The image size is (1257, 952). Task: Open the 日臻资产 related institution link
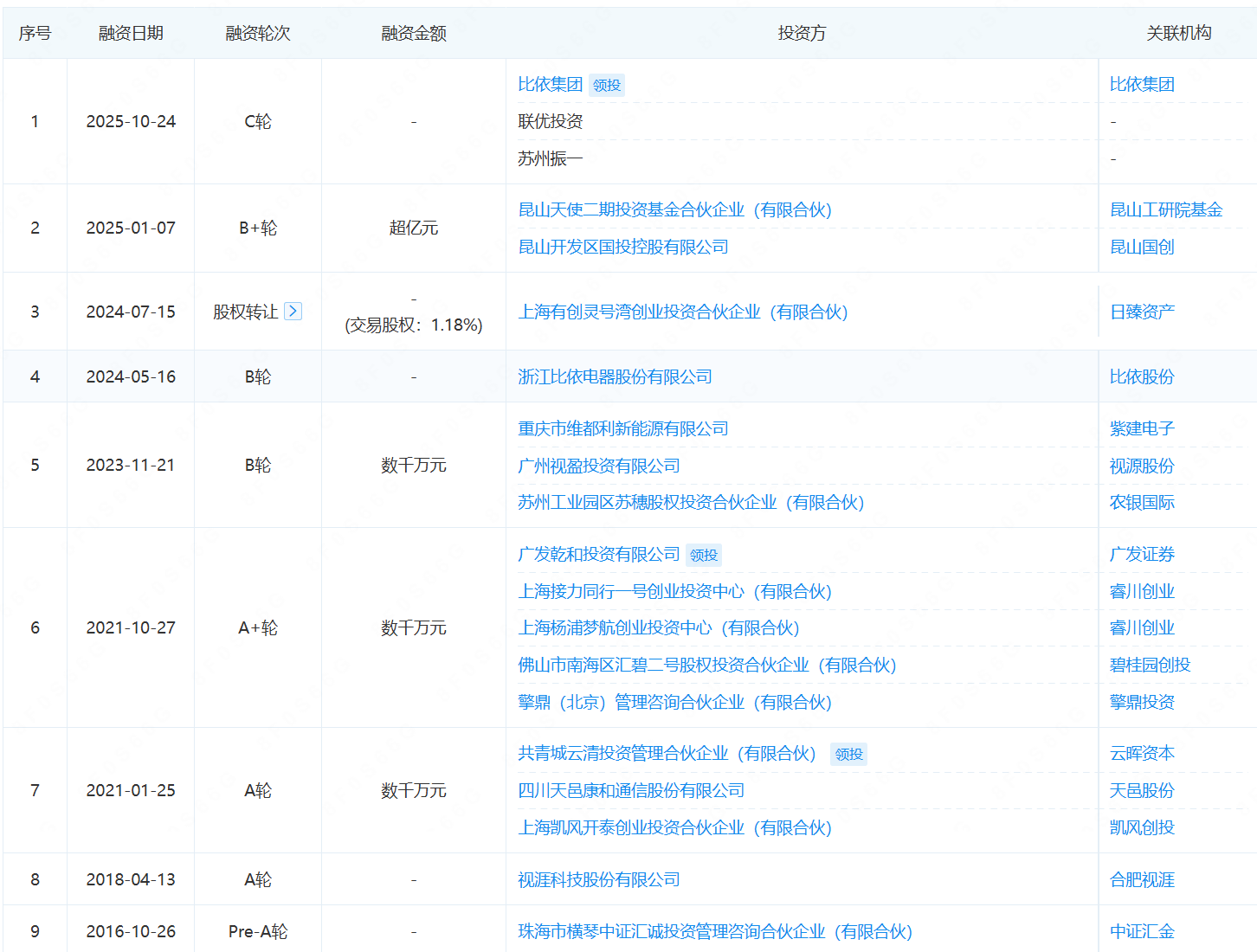pos(1142,312)
